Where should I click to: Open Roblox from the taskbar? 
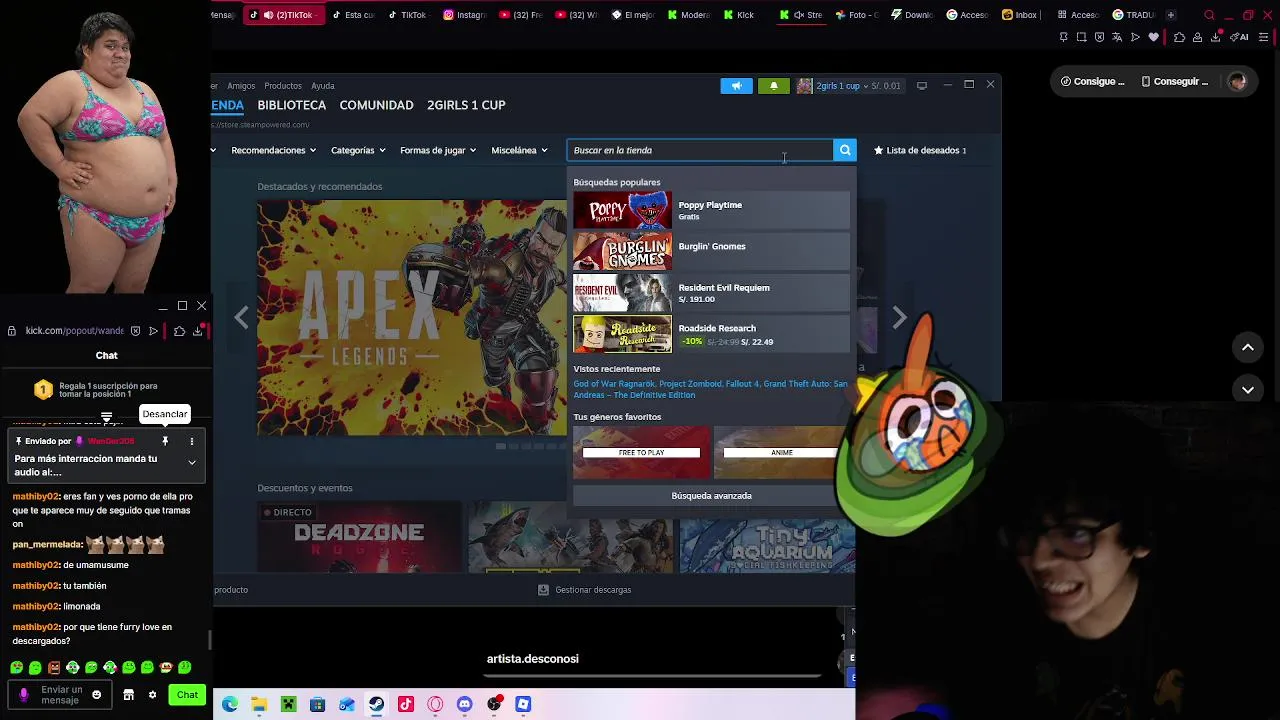pos(523,704)
